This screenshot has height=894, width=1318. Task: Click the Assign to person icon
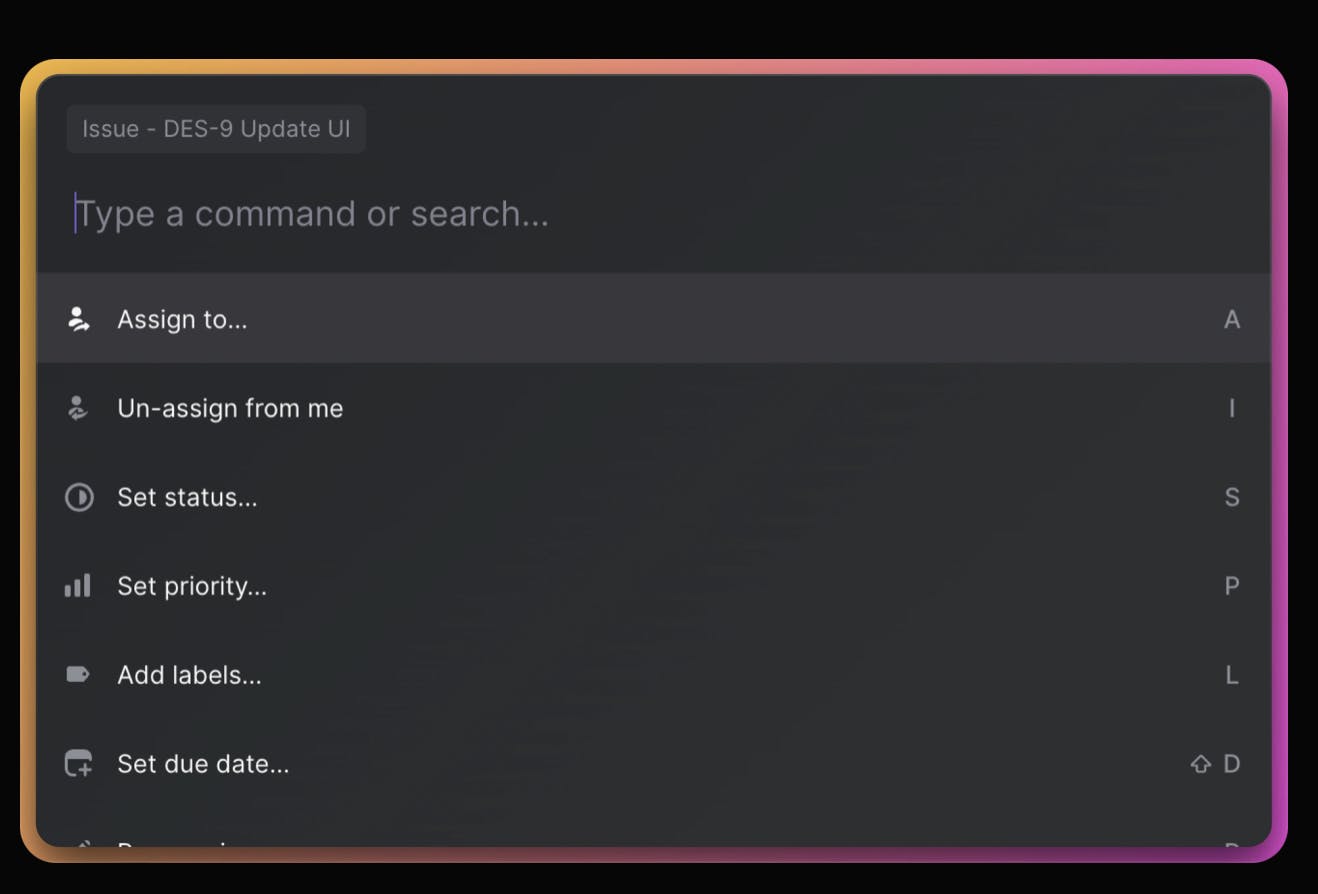coord(78,319)
